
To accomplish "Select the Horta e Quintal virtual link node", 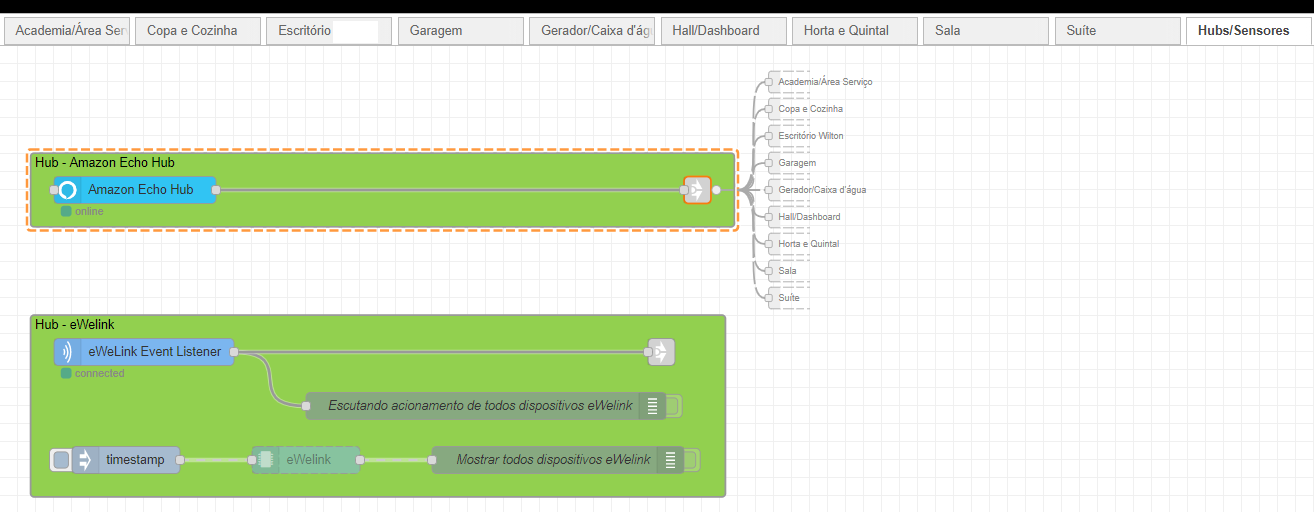I will pyautogui.click(x=804, y=244).
